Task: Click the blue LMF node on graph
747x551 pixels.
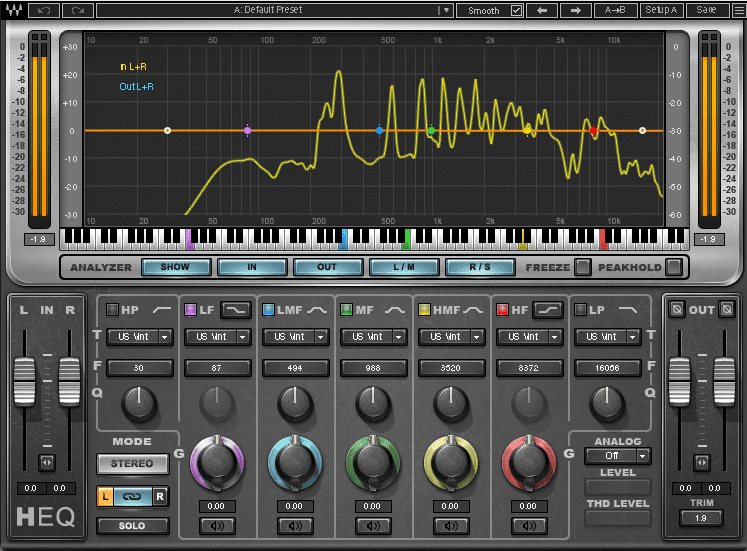Action: pyautogui.click(x=379, y=130)
